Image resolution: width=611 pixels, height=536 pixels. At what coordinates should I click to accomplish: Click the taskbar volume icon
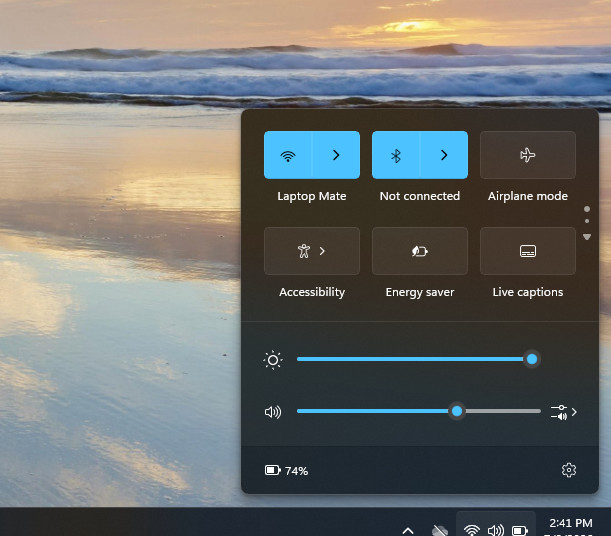(x=496, y=530)
